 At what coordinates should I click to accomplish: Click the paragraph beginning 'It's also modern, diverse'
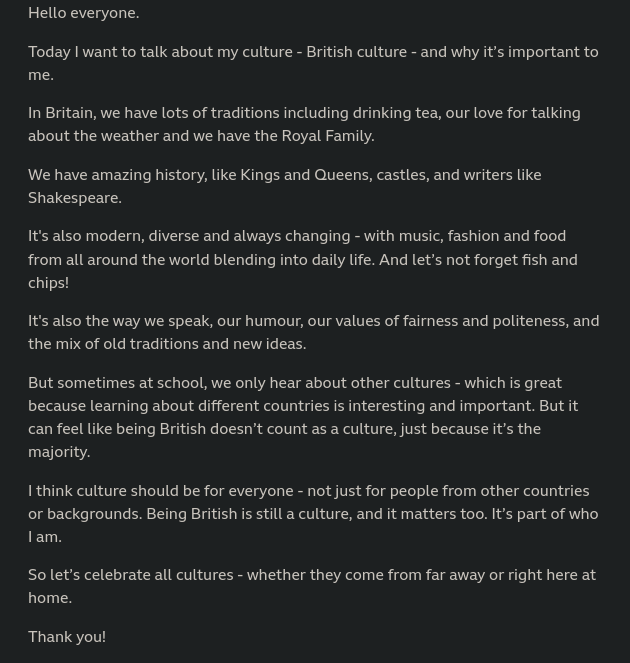click(303, 259)
